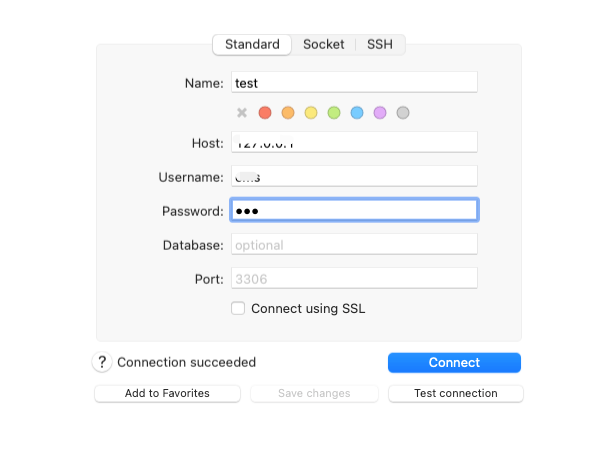Click into the Name field
601x454 pixels.
[354, 83]
